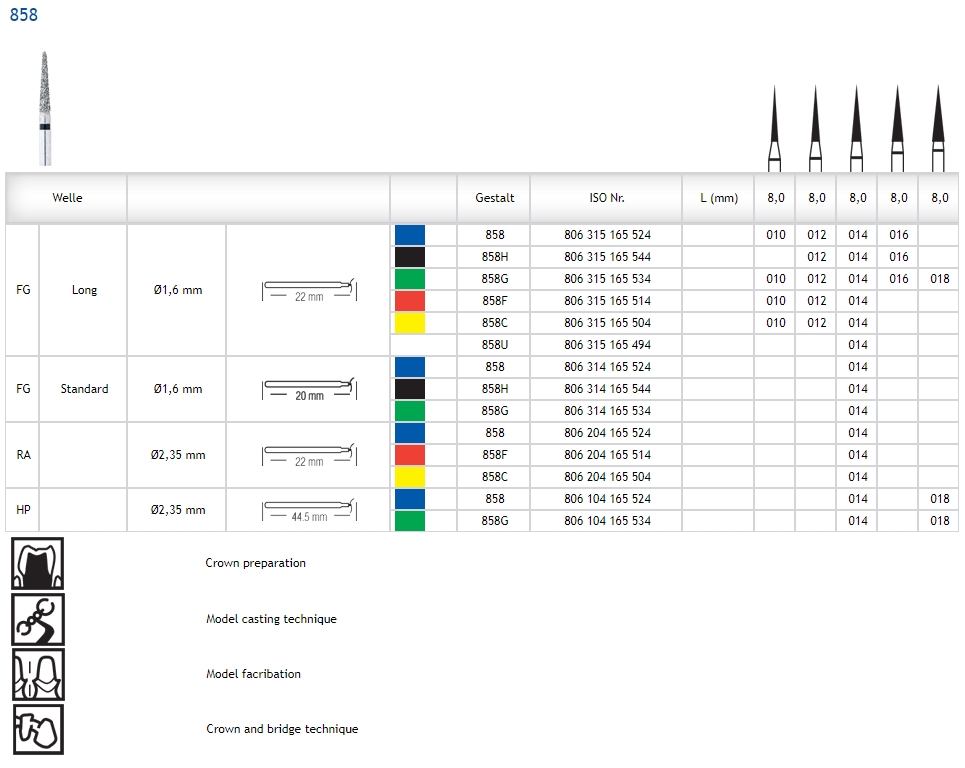Viewport: 965px width, 768px height.
Task: Click the leftmost bur silhouette in header
Action: (x=775, y=127)
